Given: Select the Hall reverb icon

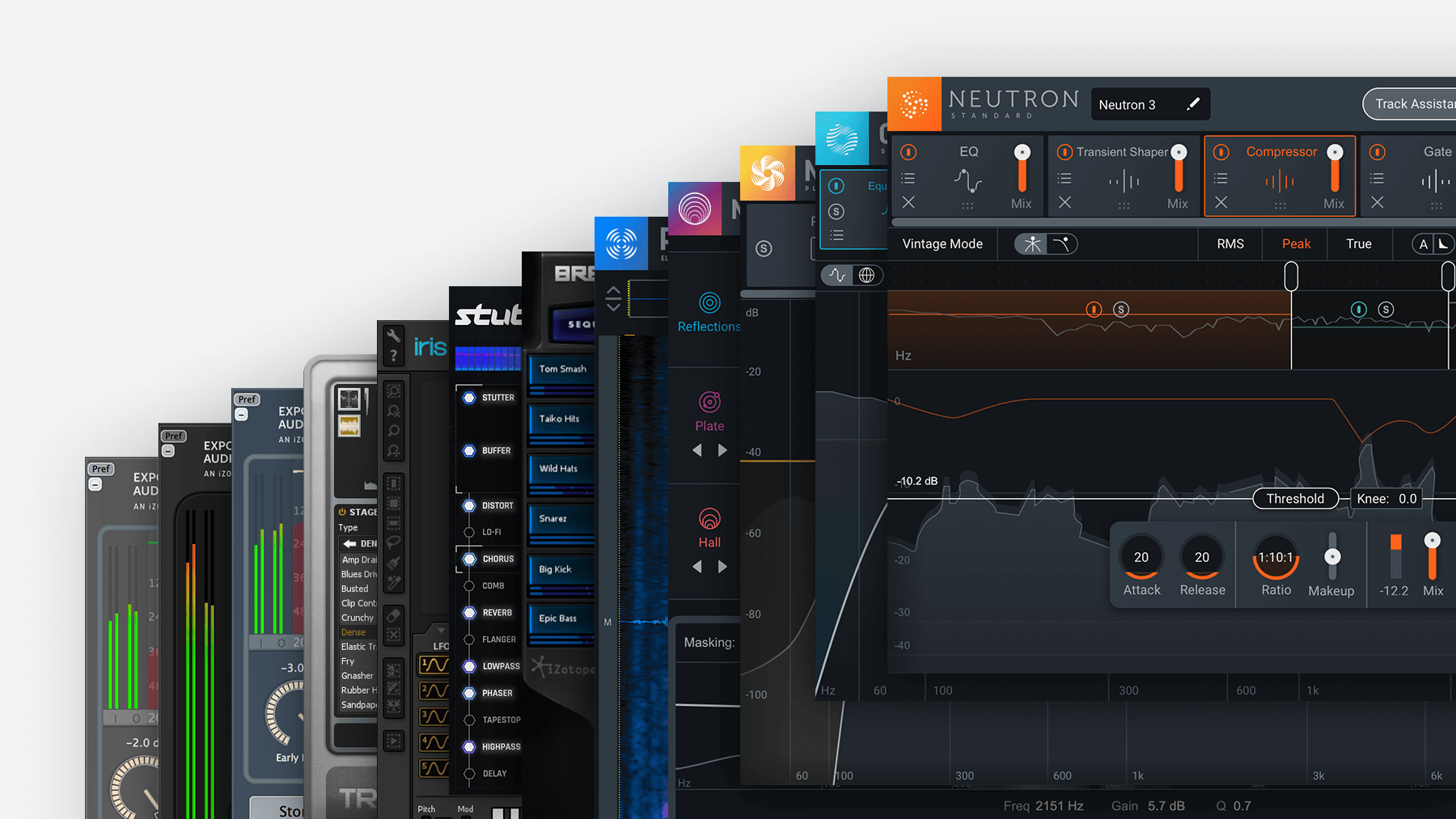Looking at the screenshot, I should pyautogui.click(x=709, y=518).
